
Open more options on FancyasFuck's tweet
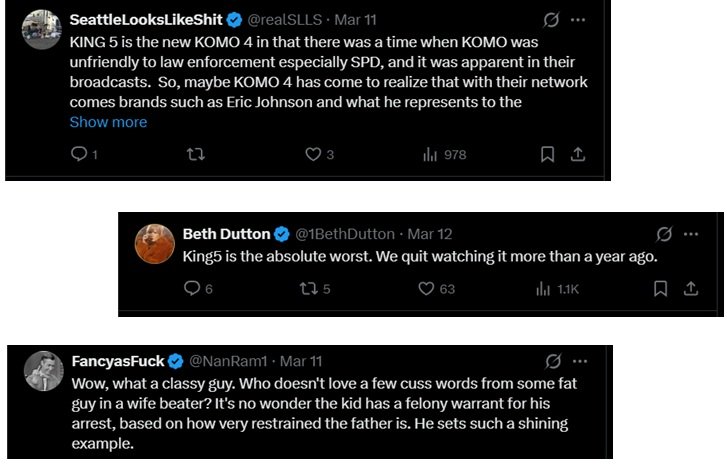click(x=578, y=360)
